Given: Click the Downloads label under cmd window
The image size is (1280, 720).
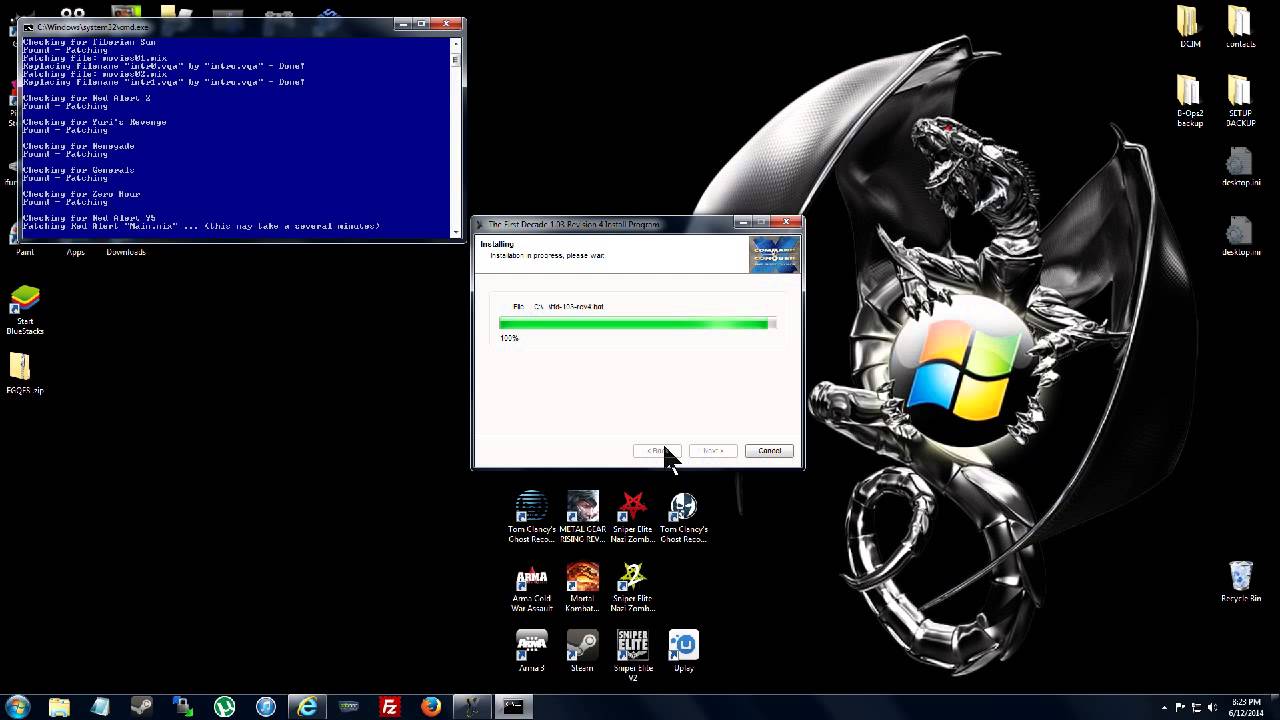Looking at the screenshot, I should pos(125,252).
